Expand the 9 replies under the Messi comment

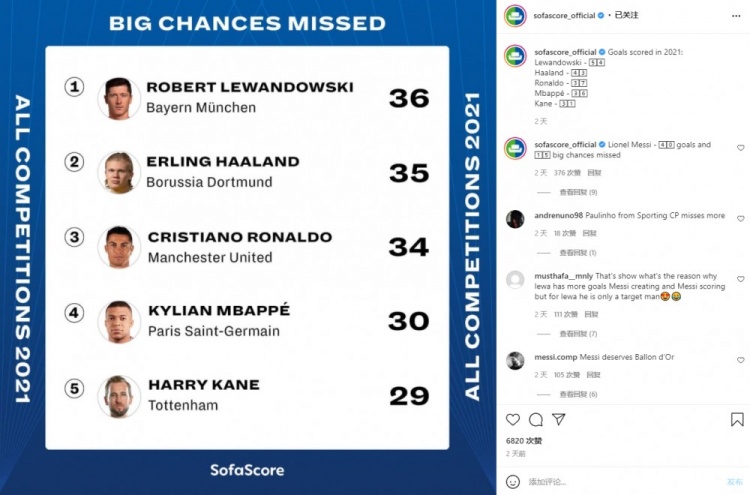coord(578,192)
